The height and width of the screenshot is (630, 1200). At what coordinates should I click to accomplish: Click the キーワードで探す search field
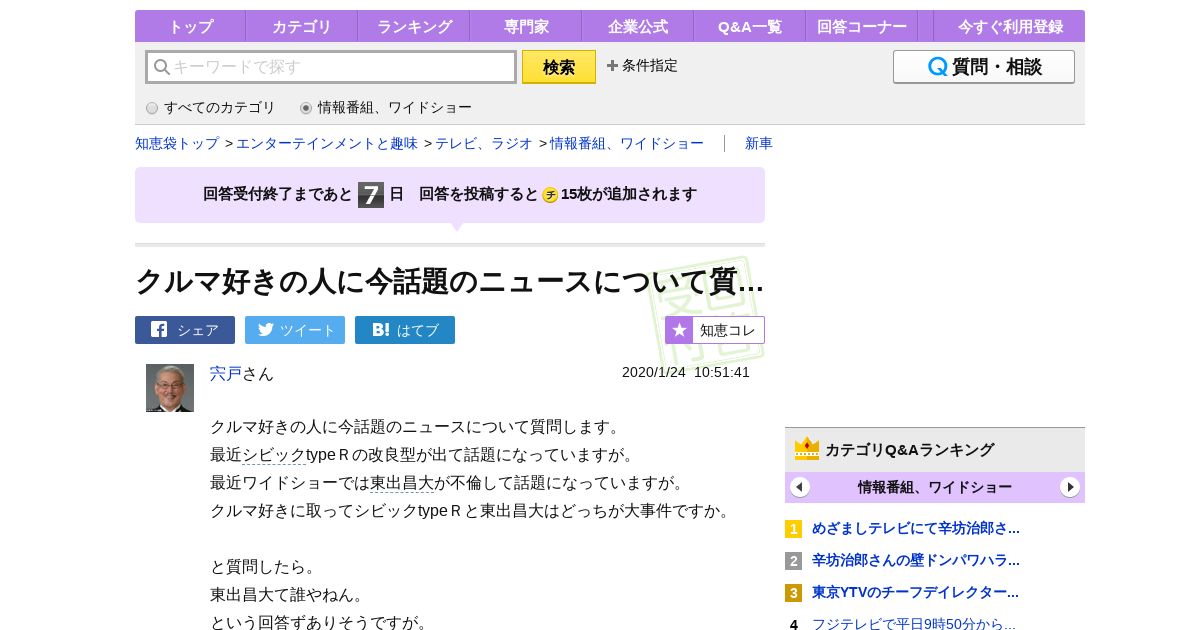[331, 67]
